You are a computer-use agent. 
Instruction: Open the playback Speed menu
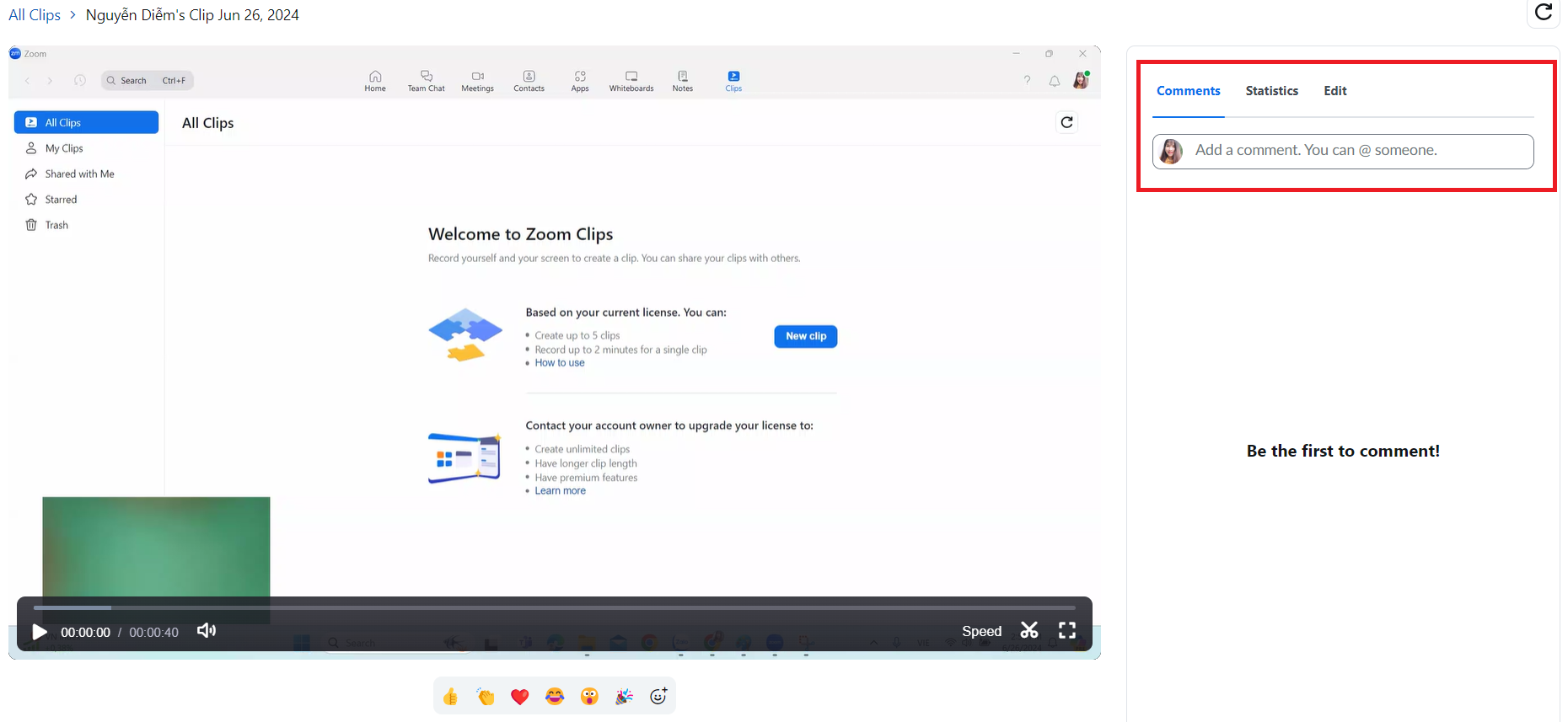(x=981, y=632)
